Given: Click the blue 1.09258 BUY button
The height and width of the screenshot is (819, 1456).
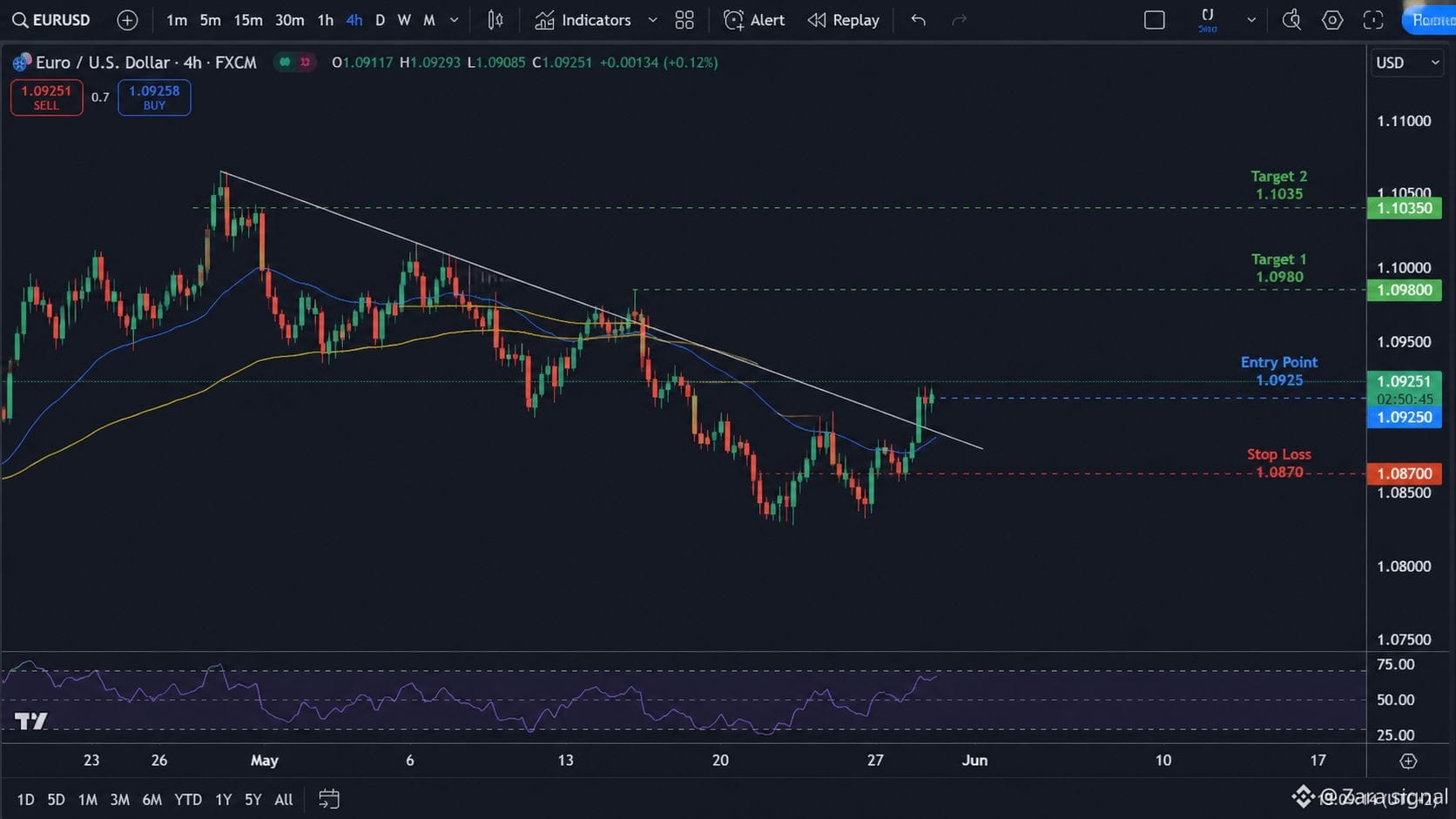Looking at the screenshot, I should (x=154, y=97).
